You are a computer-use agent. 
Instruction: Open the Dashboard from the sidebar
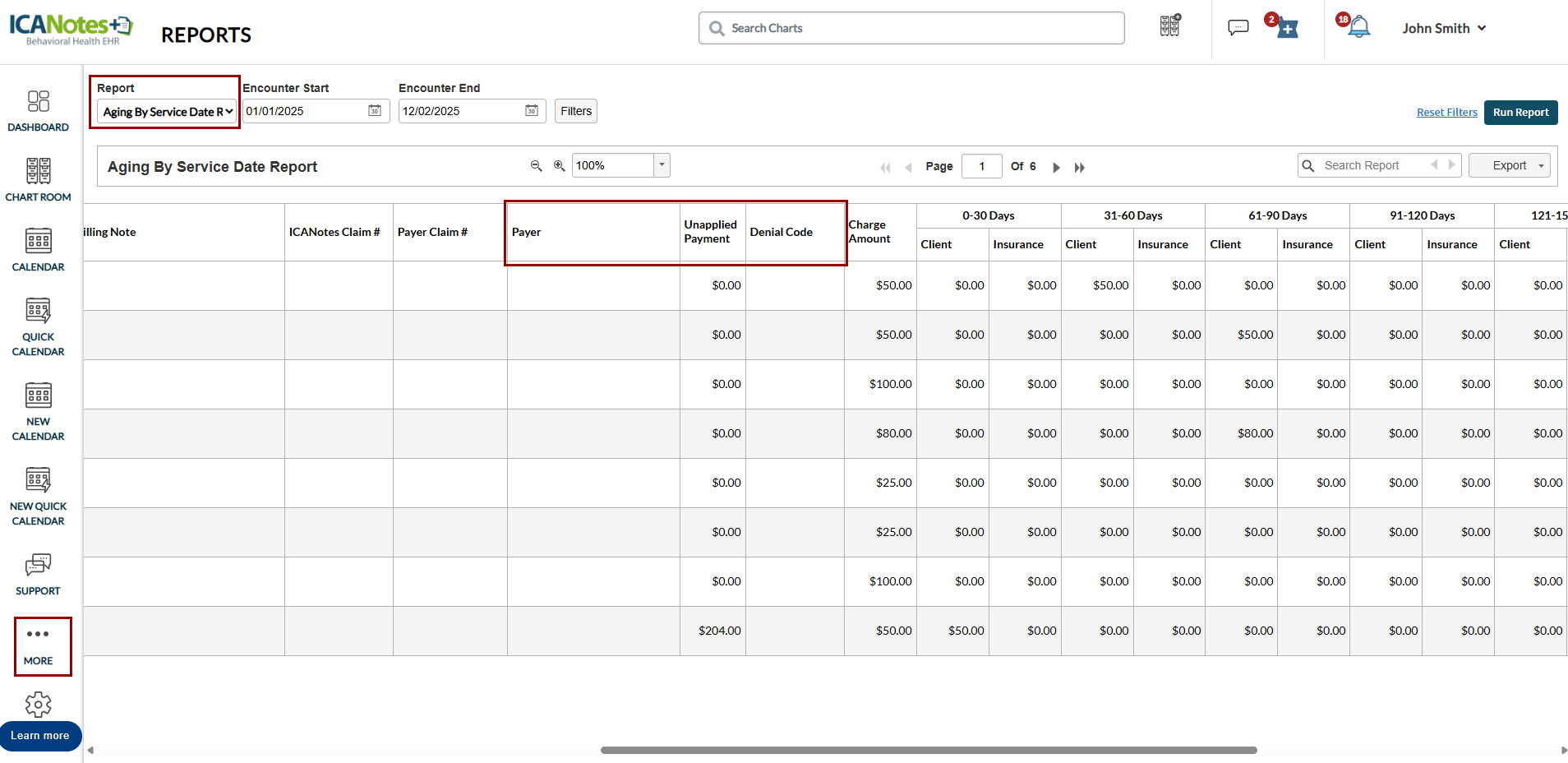pos(38,111)
